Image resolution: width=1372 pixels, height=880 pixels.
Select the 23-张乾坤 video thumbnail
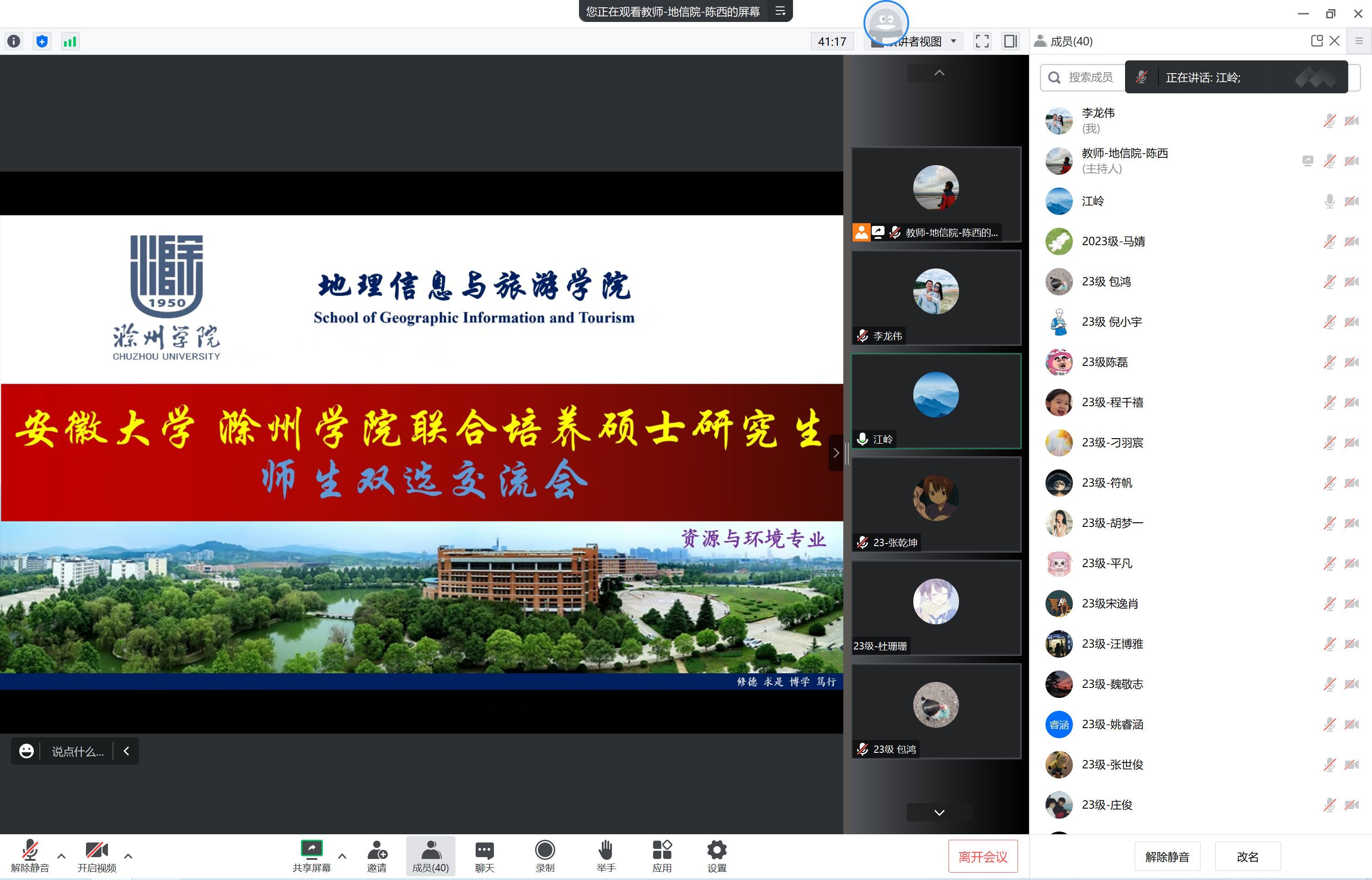point(936,504)
